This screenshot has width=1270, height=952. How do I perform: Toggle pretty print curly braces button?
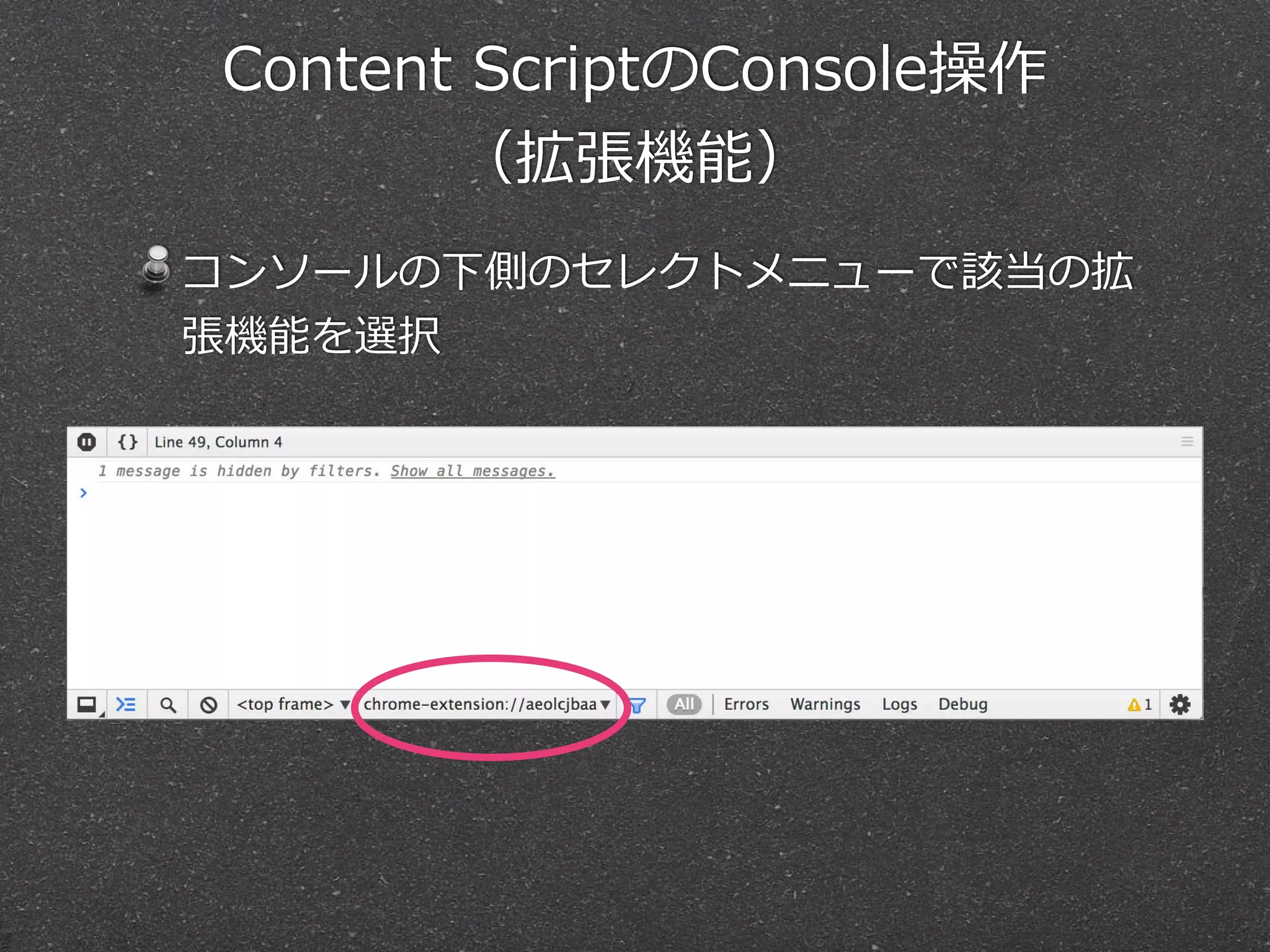128,442
